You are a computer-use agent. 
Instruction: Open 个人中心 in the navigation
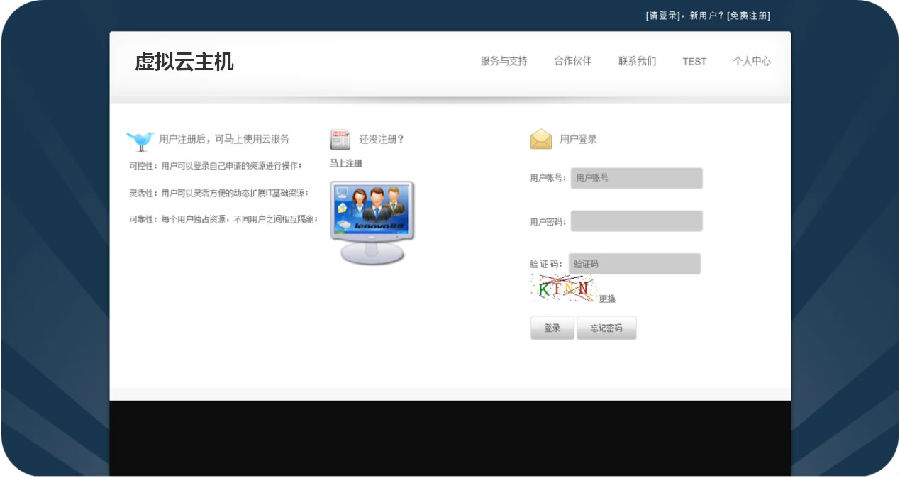[x=751, y=61]
